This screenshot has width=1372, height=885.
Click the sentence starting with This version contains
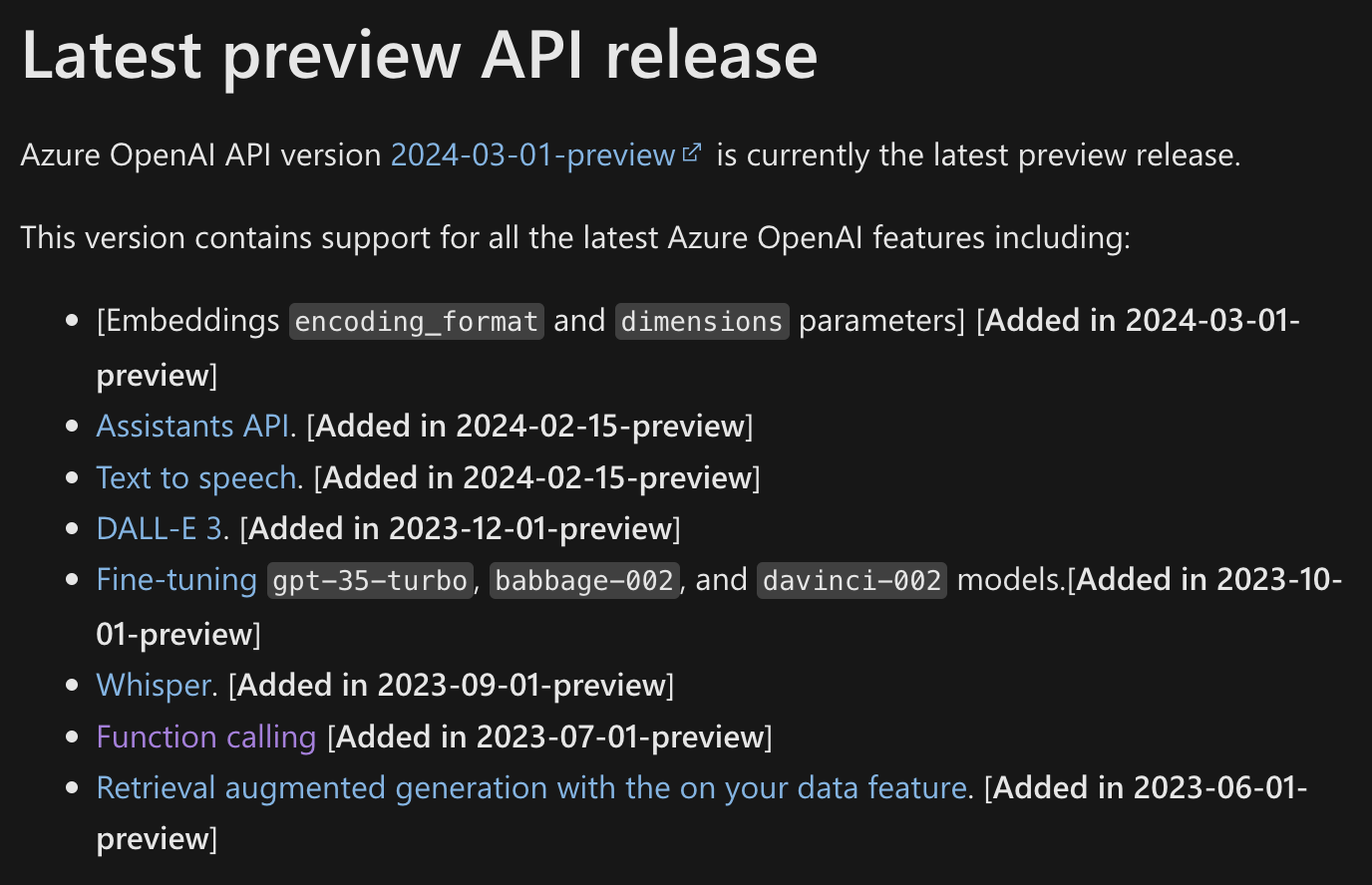click(x=575, y=238)
